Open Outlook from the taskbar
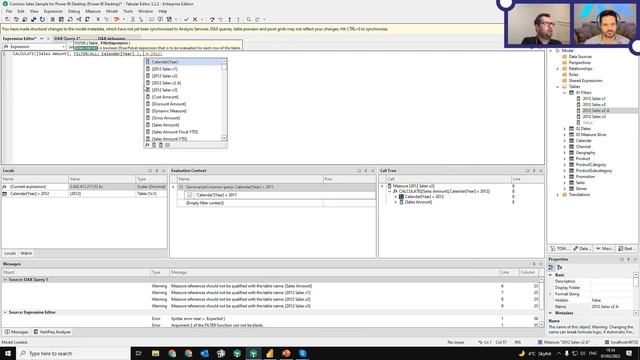This screenshot has width=640, height=360. point(204,353)
